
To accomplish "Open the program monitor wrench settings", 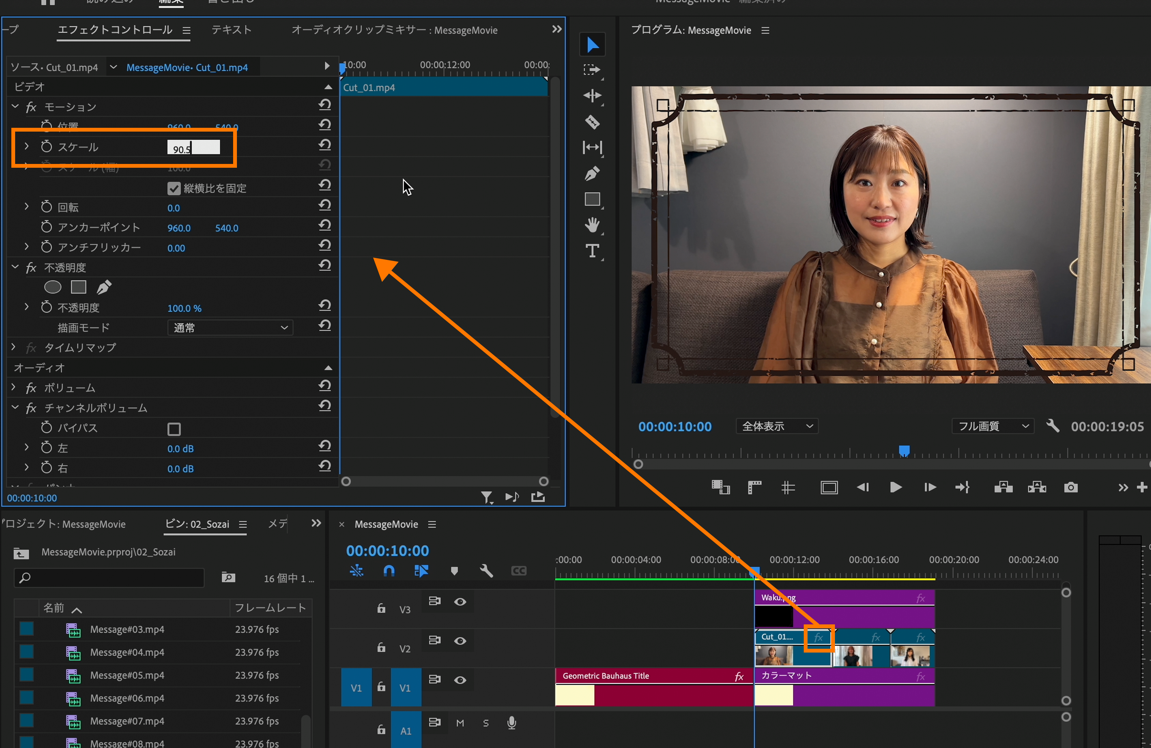I will (x=1053, y=426).
